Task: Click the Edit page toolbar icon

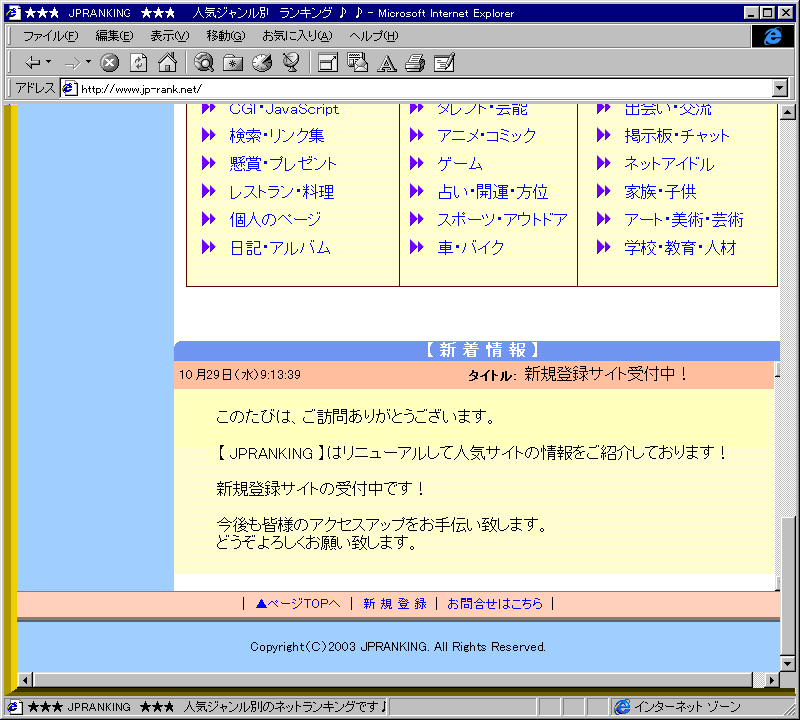Action: pos(444,63)
